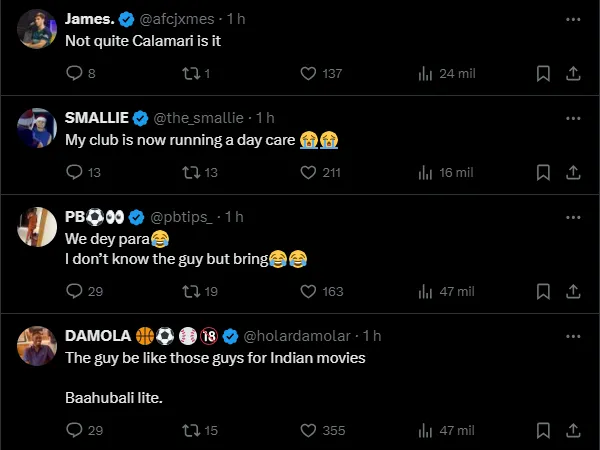Retweet SMALLIE's day care tweet
The height and width of the screenshot is (450, 600).
coord(189,172)
